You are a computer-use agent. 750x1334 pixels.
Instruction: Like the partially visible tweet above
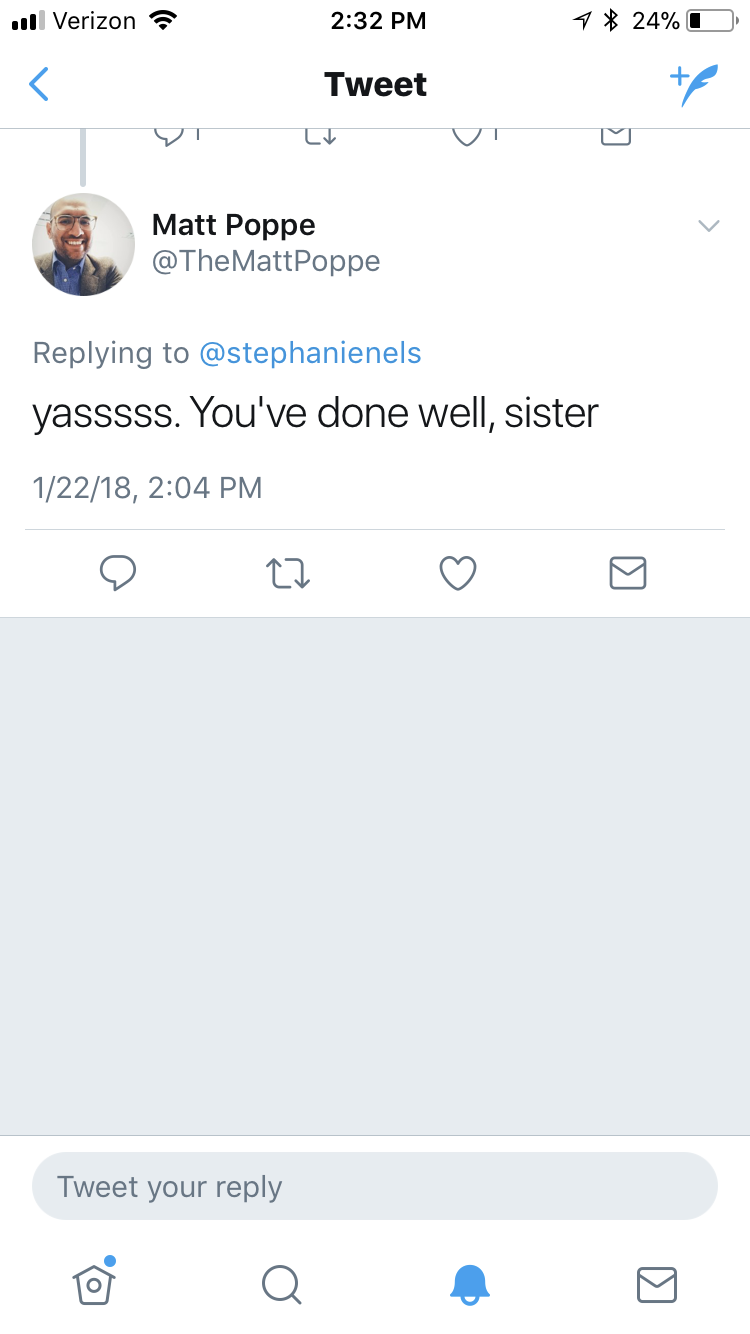[466, 135]
